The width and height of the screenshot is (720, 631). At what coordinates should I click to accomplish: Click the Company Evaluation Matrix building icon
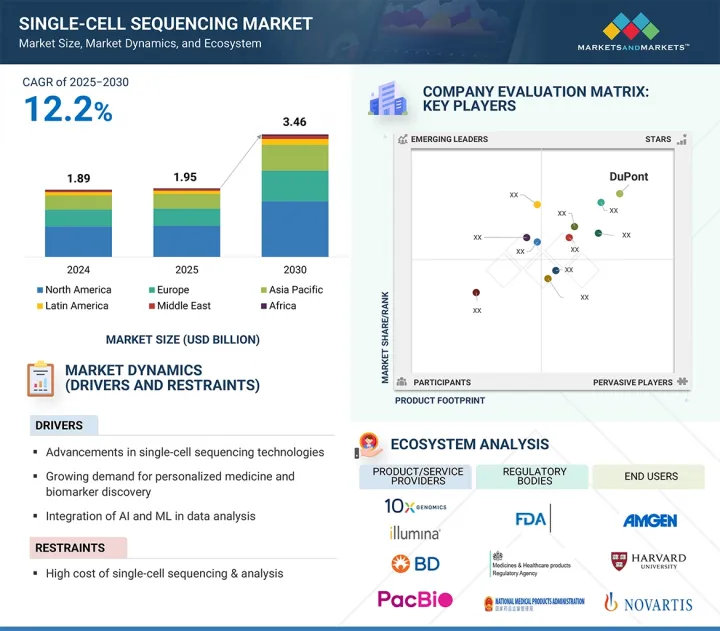pos(387,99)
